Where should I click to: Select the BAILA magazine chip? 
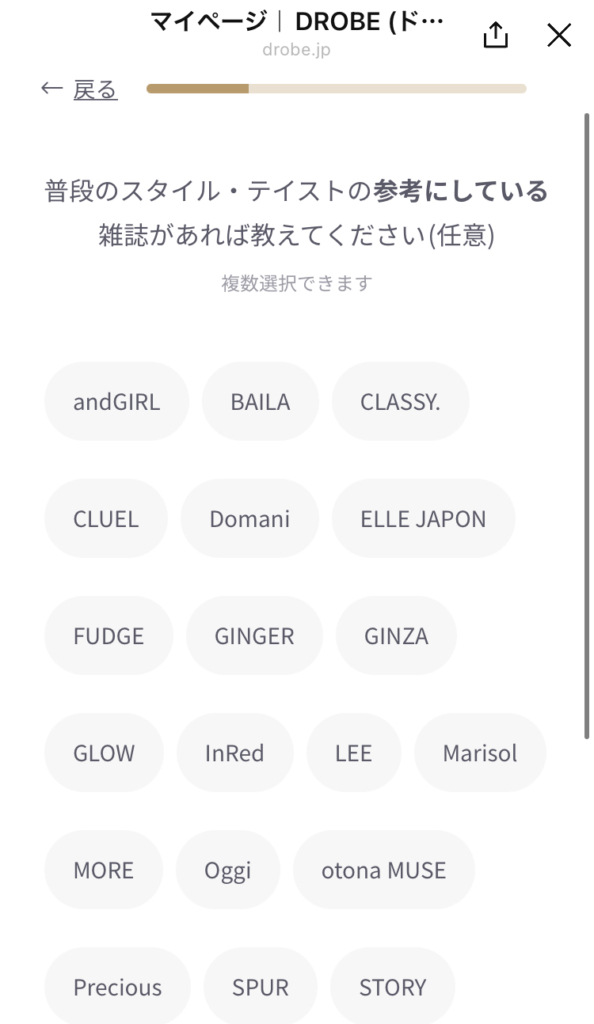point(260,401)
